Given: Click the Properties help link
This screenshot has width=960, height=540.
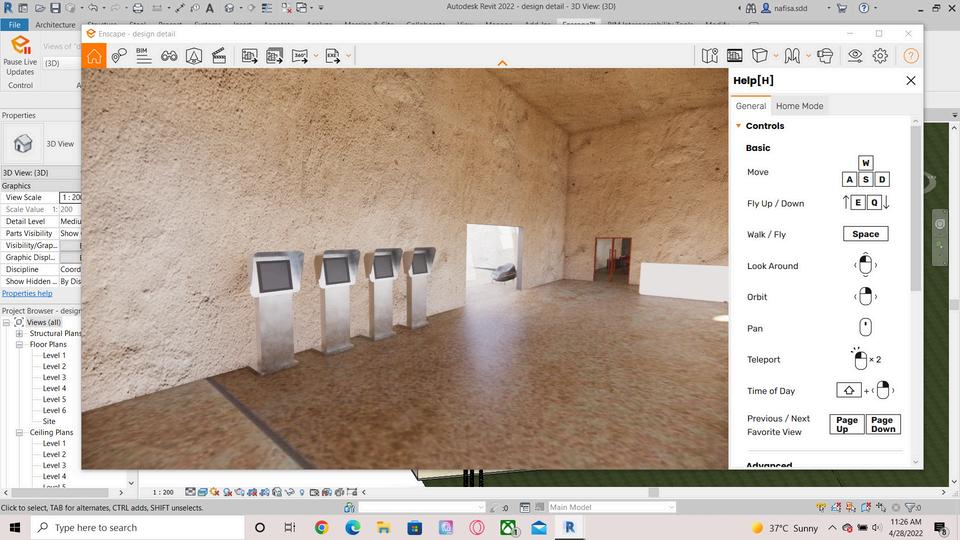Looking at the screenshot, I should pyautogui.click(x=27, y=293).
